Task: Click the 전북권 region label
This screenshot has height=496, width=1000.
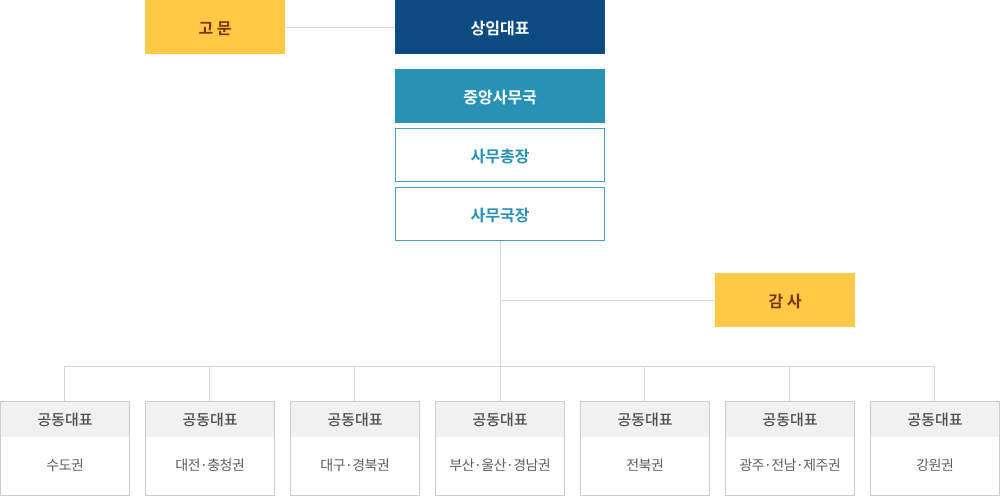Action: click(645, 465)
